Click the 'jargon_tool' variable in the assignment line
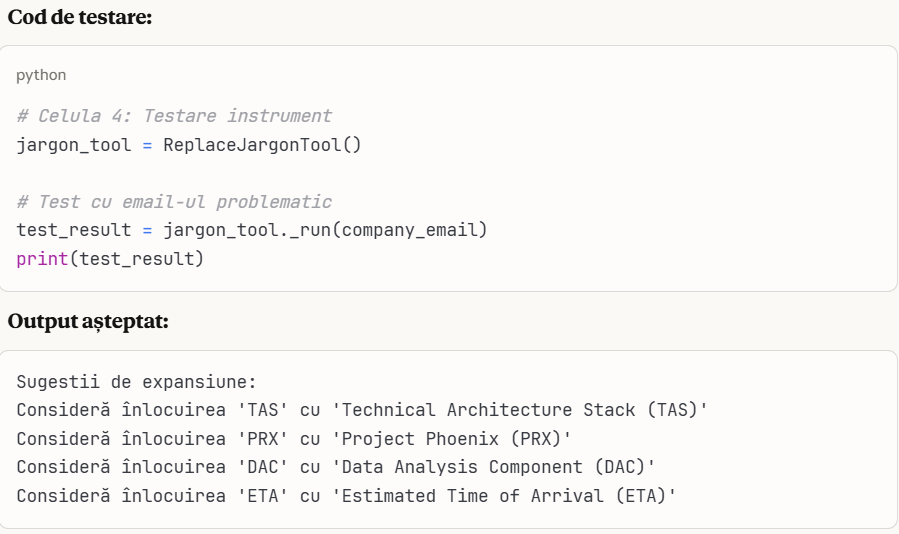The width and height of the screenshot is (899, 534). click(74, 145)
